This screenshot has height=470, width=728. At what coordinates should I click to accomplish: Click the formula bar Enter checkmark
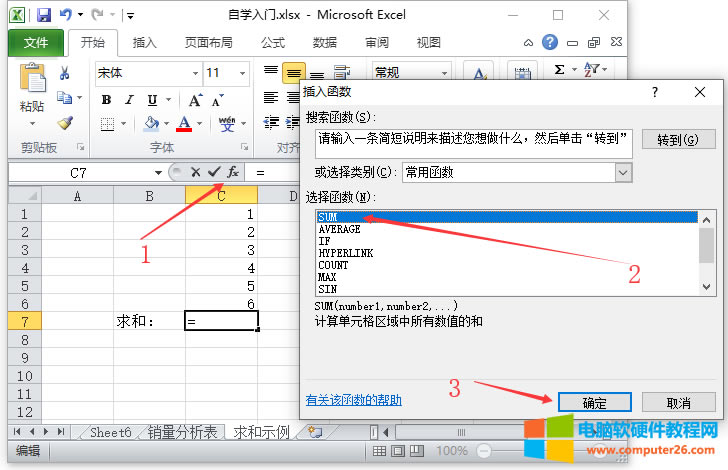214,172
